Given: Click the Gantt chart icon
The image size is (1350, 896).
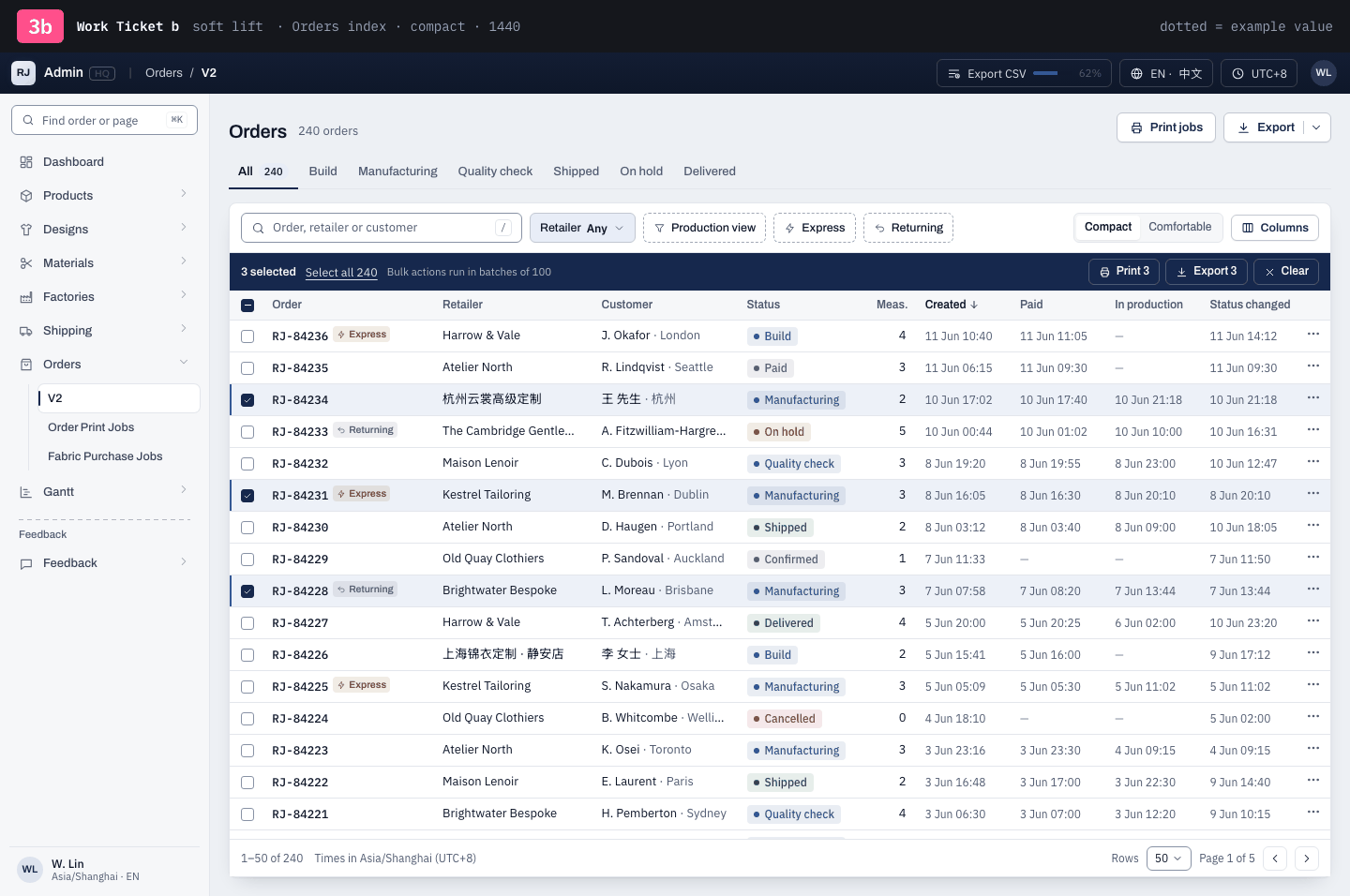Looking at the screenshot, I should pos(26,492).
